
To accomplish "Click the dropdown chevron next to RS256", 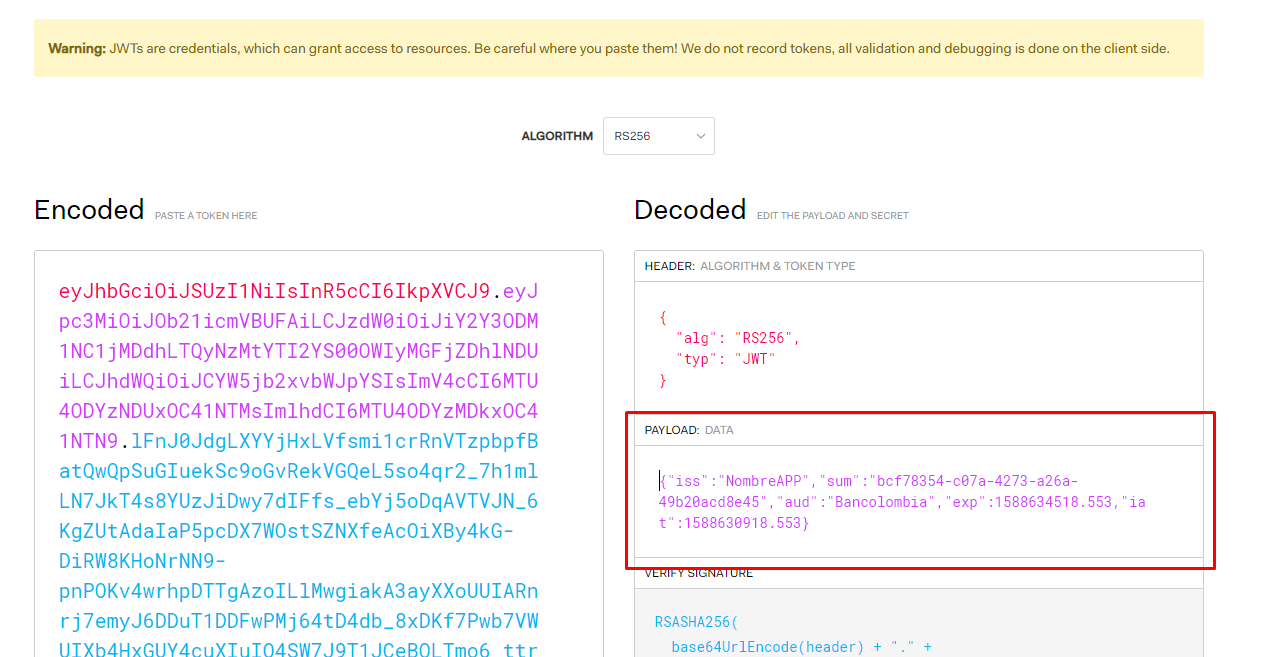I will (702, 136).
